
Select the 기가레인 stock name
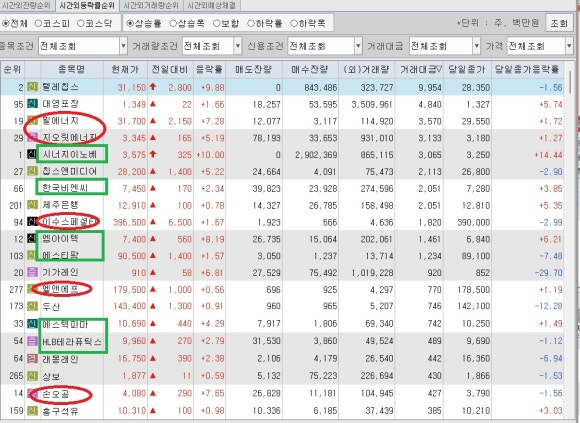click(60, 273)
